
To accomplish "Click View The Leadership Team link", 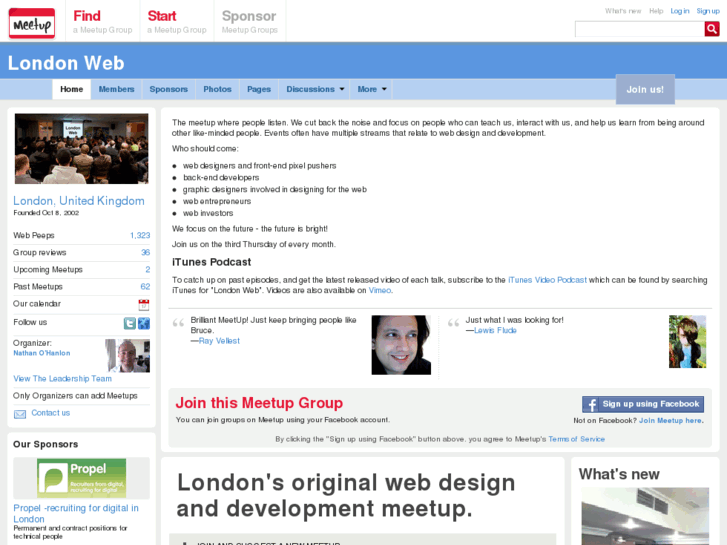I will tap(63, 378).
